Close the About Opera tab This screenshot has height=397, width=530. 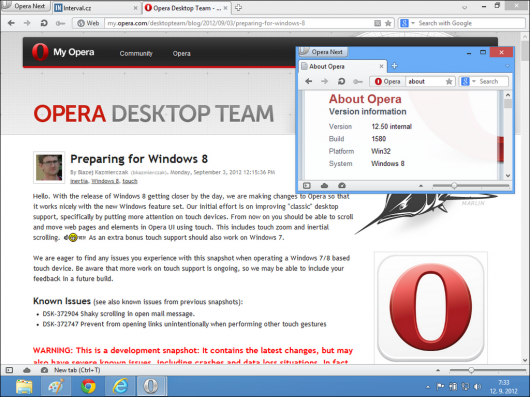coord(381,66)
